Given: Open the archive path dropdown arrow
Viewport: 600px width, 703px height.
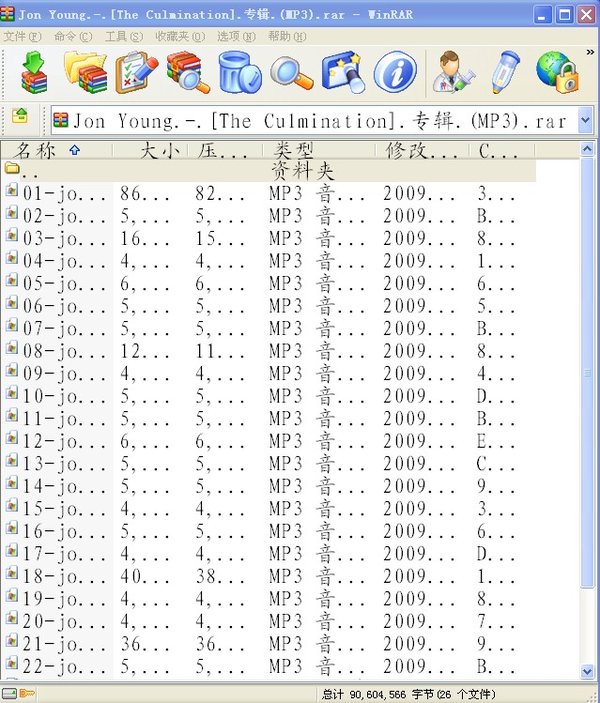Looking at the screenshot, I should click(x=585, y=120).
